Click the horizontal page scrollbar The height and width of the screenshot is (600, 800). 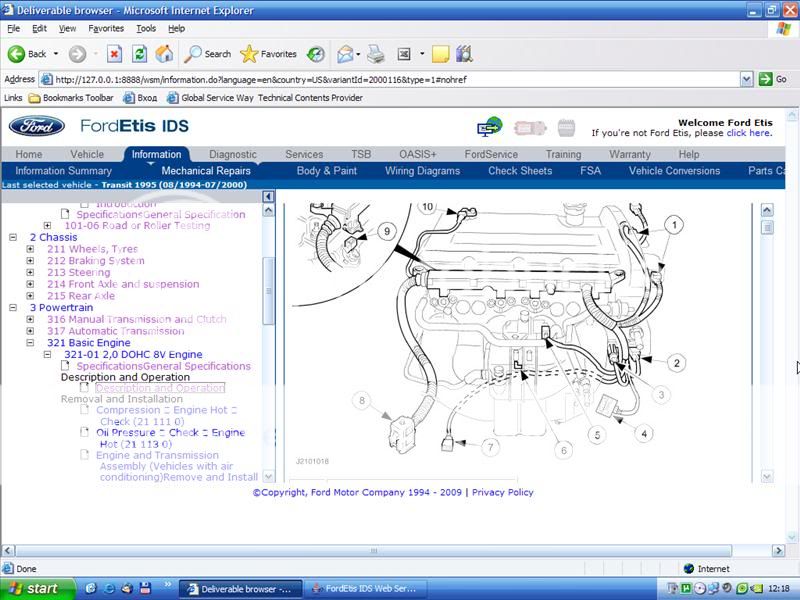(373, 551)
